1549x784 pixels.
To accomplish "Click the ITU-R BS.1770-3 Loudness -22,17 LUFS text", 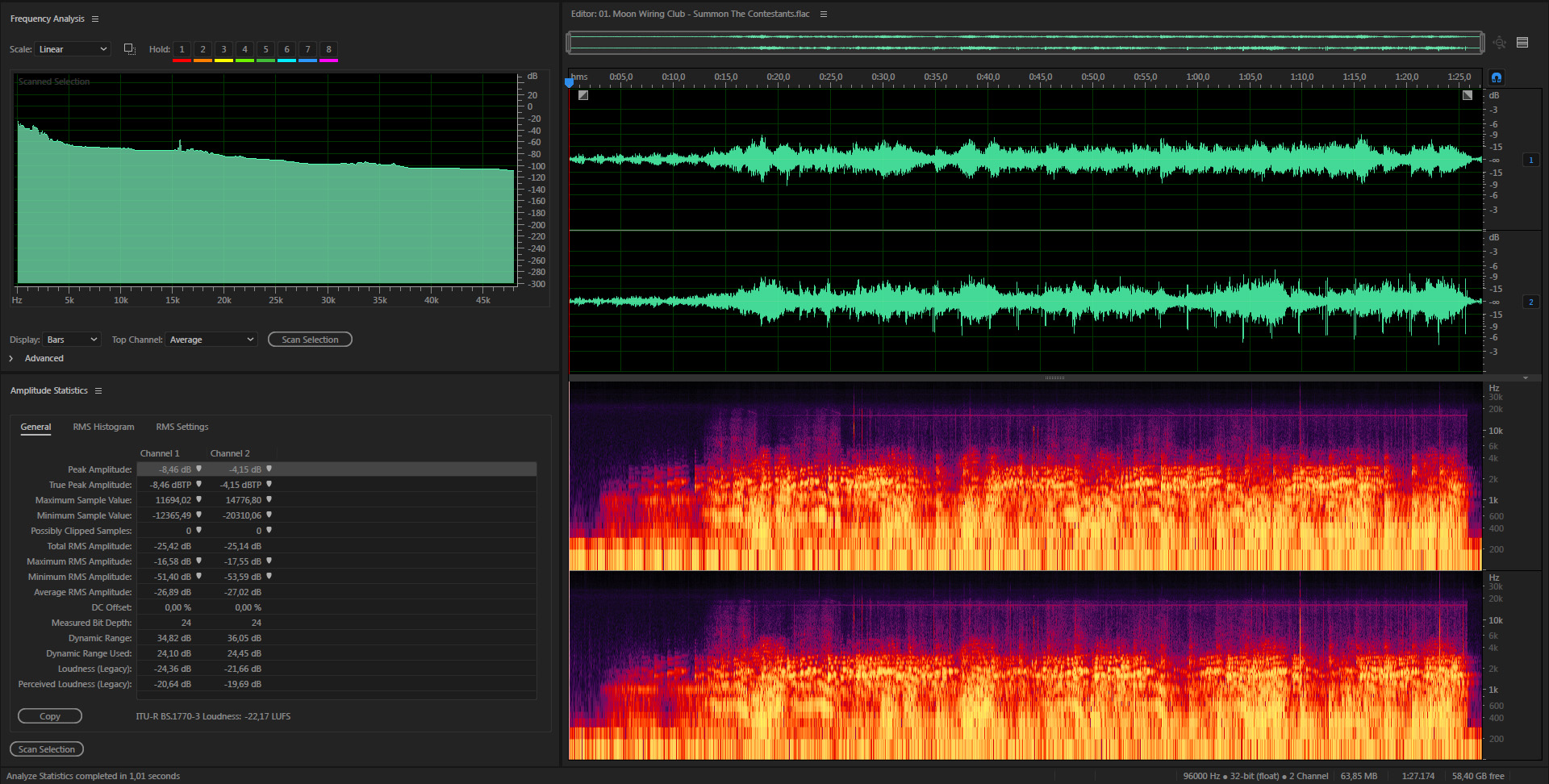I will 213,716.
